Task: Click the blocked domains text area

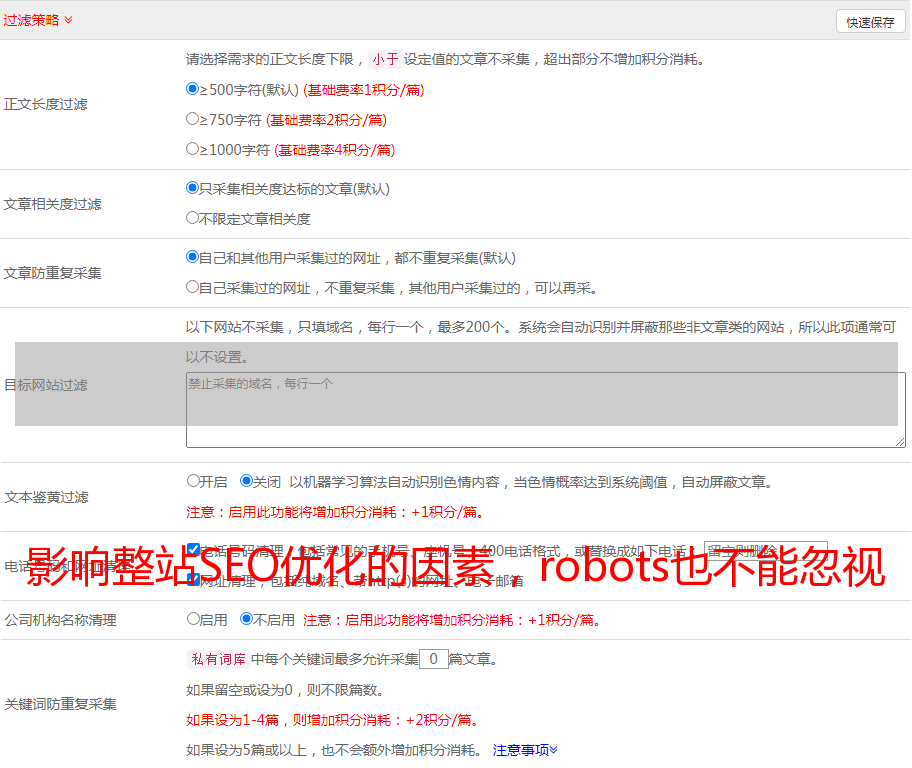Action: point(545,410)
